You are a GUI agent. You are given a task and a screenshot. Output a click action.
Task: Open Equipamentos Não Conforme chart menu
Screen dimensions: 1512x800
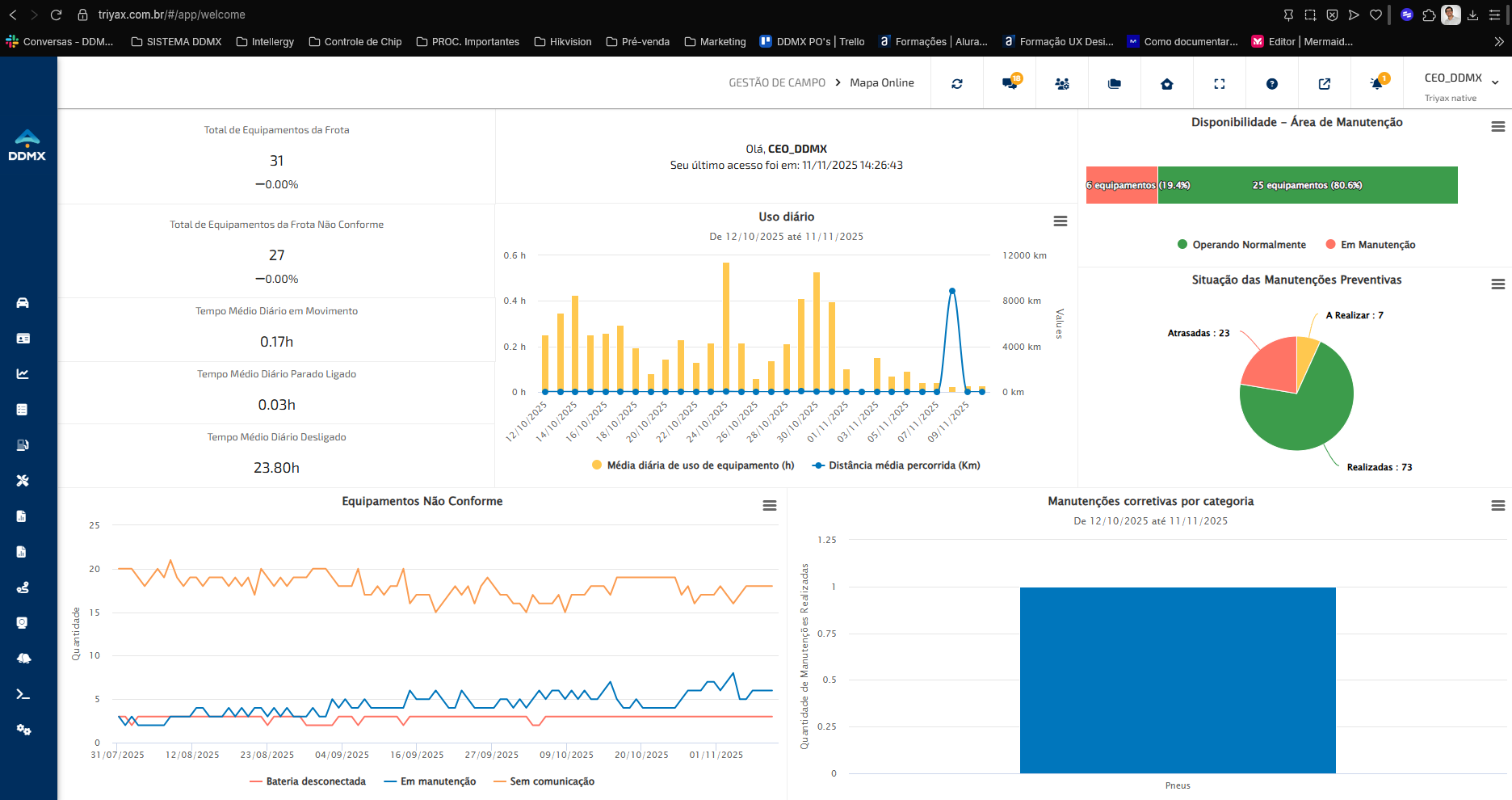(770, 506)
